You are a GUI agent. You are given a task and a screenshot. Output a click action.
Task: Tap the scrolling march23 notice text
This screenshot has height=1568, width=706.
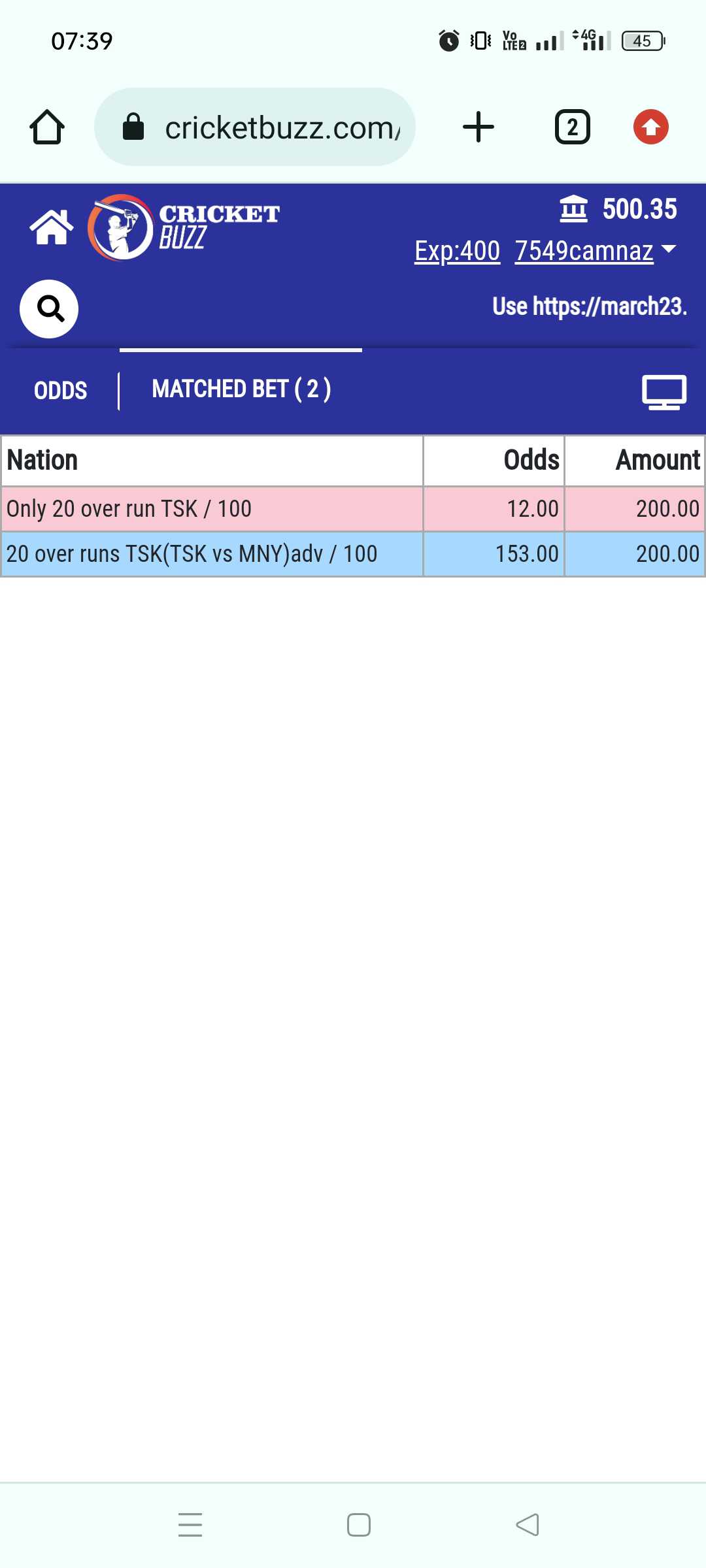590,306
